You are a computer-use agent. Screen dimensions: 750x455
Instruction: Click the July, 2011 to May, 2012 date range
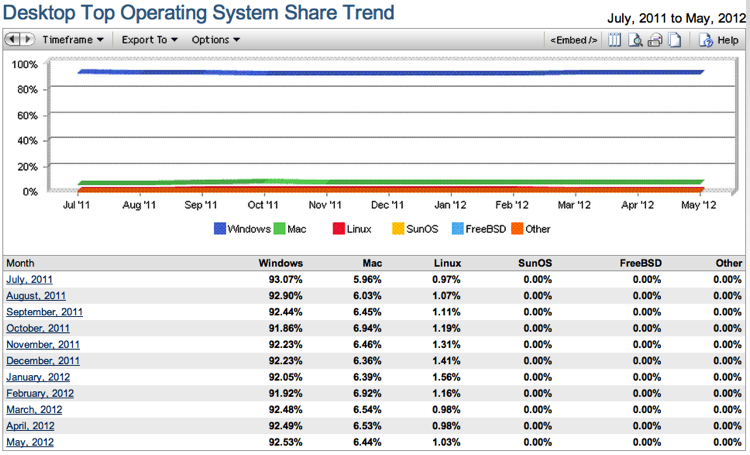pyautogui.click(x=676, y=18)
